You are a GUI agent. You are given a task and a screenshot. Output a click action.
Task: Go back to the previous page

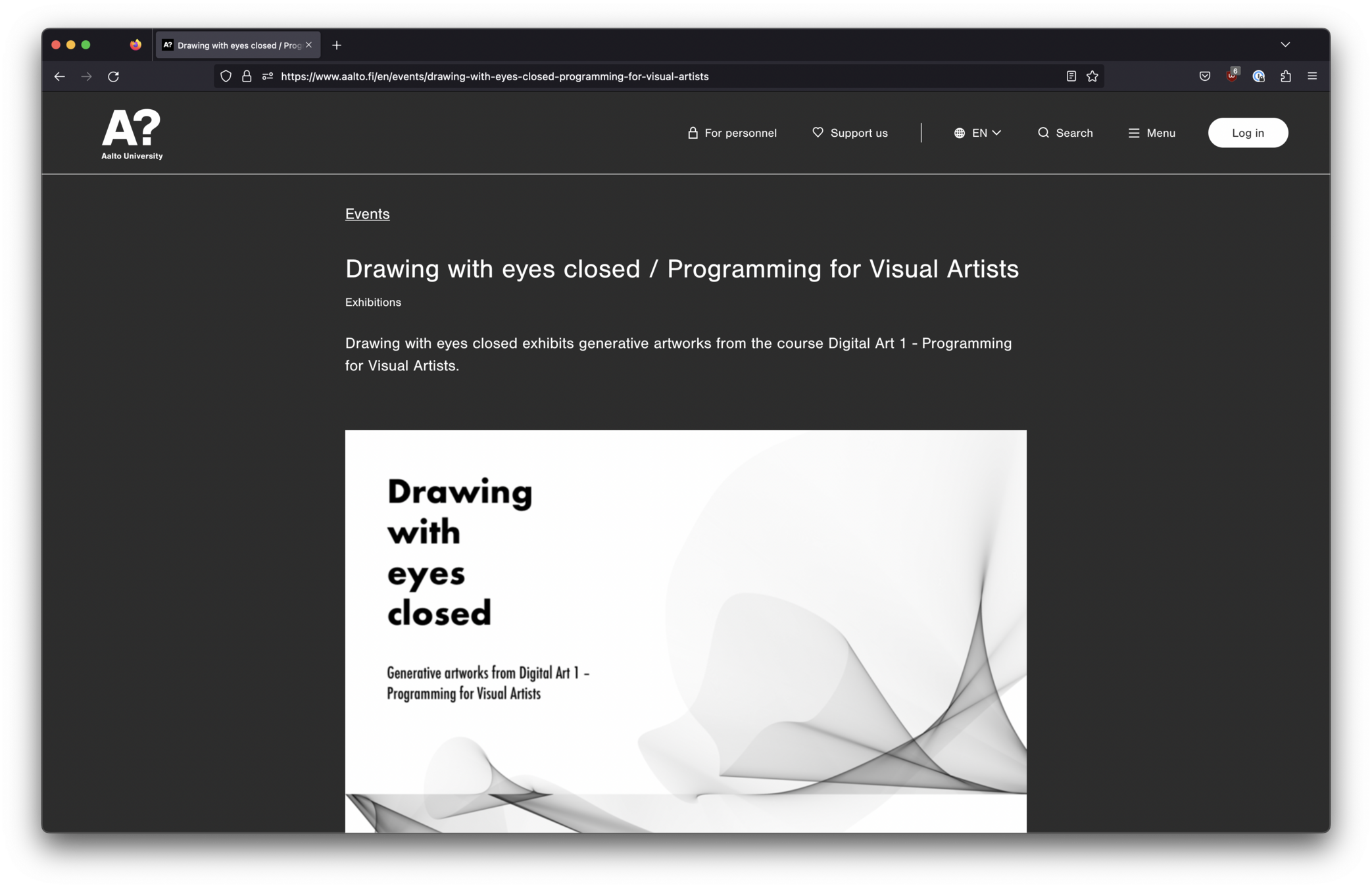(59, 76)
